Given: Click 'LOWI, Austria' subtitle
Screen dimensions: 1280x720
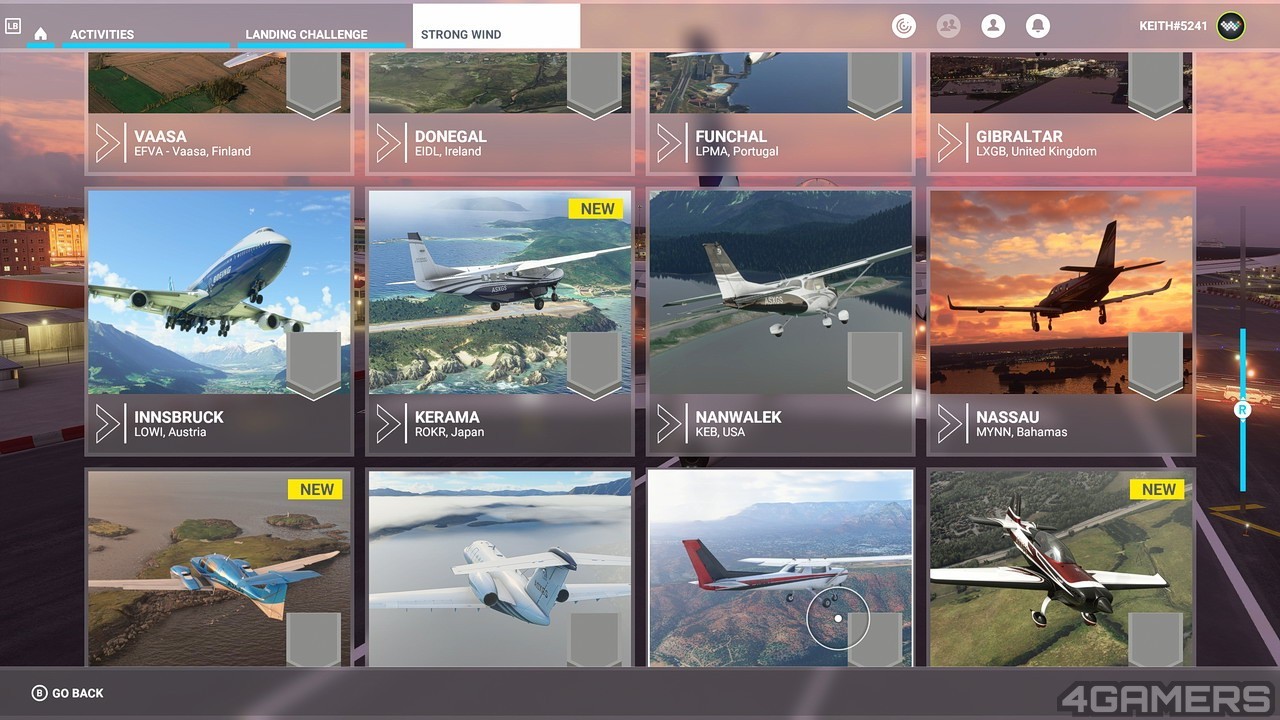Looking at the screenshot, I should click(x=170, y=432).
